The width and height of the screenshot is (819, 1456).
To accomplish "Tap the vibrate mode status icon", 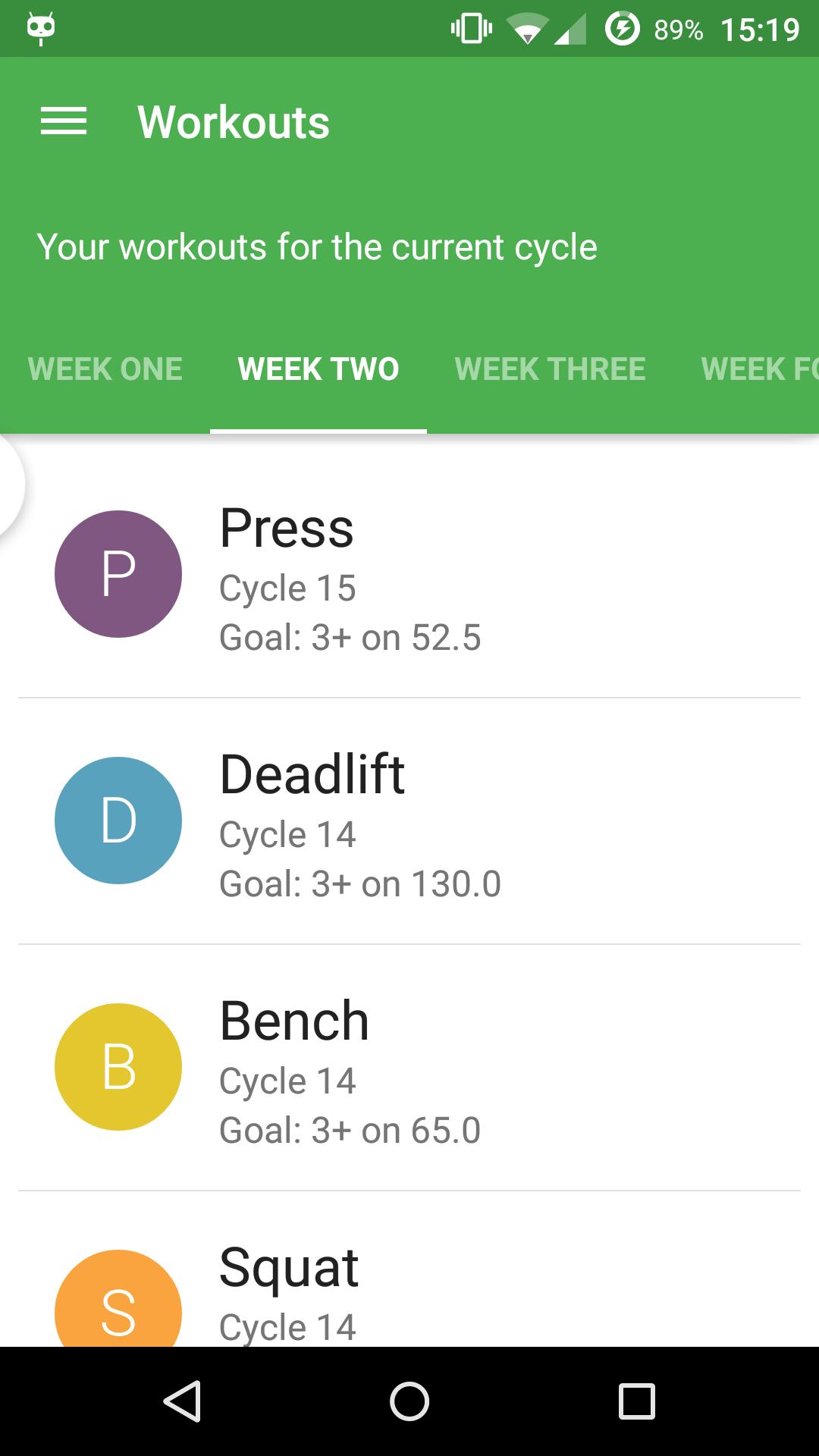I will (x=471, y=30).
